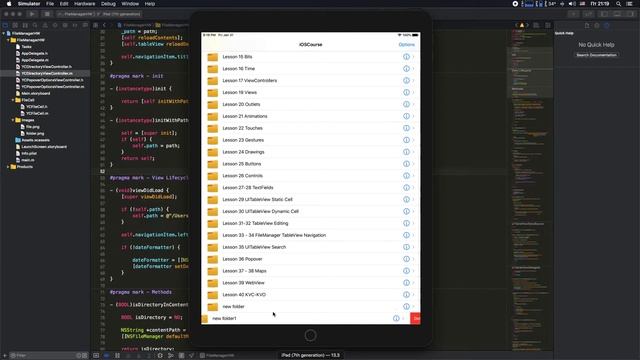The image size is (640, 360).
Task: Open Lesson 40 KVC-KVO folder
Action: tap(311, 295)
